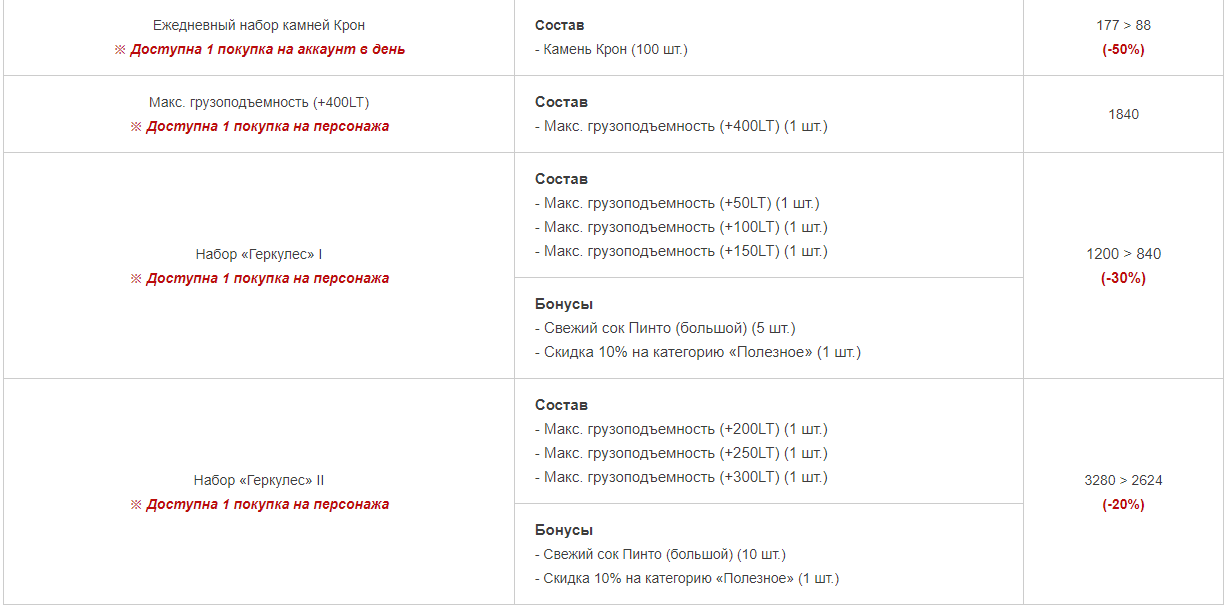This screenshot has width=1227, height=610.
Task: Click the ※ symbol under Набор «Геркулес» II
Action: (136, 505)
